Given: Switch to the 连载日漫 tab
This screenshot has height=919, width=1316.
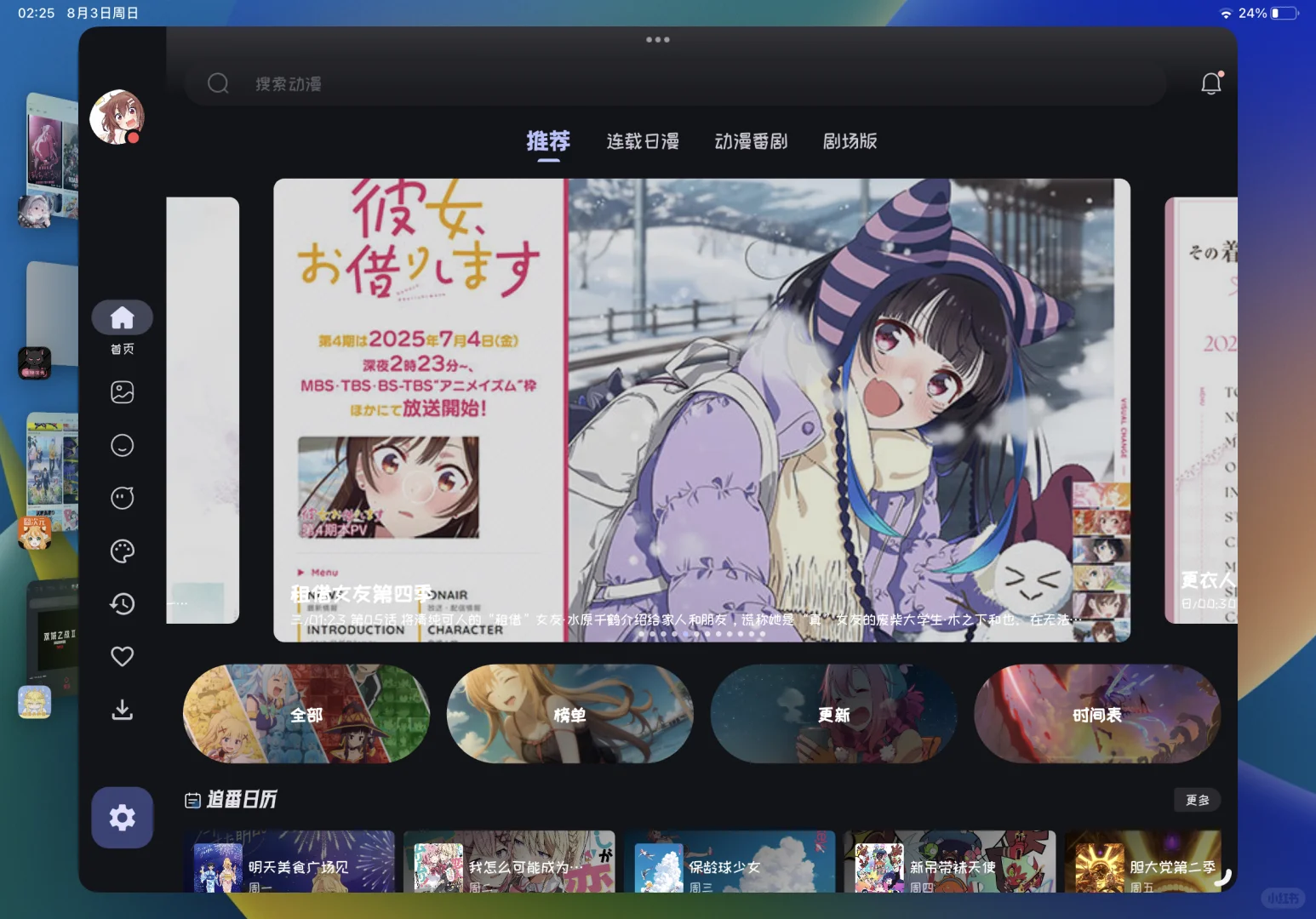Looking at the screenshot, I should 641,141.
